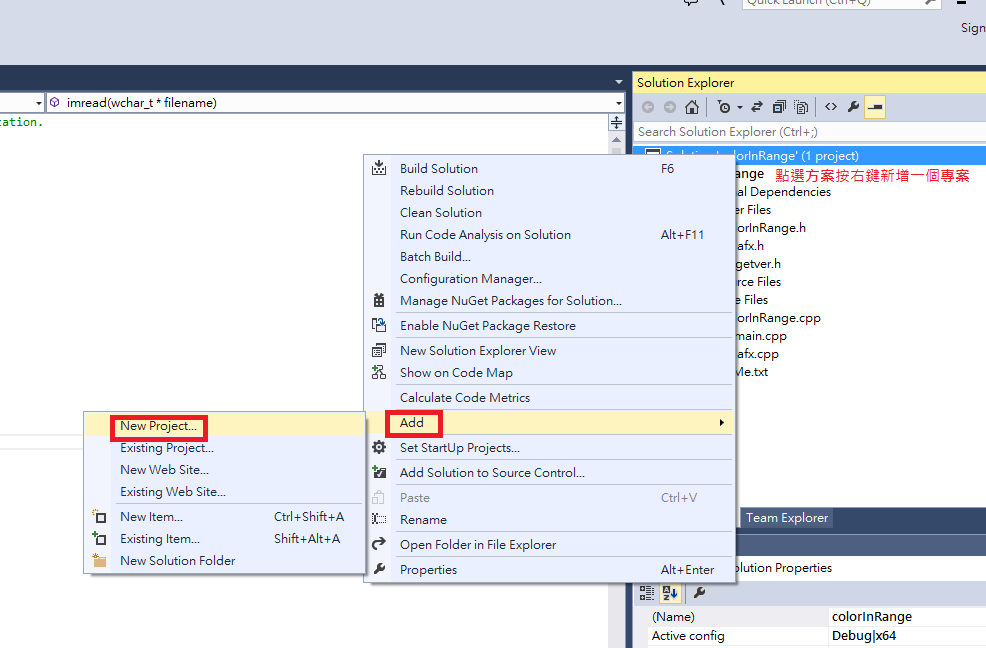Image resolution: width=986 pixels, height=648 pixels.
Task: Click the Alphabetical sort icon in Properties
Action: (x=670, y=593)
